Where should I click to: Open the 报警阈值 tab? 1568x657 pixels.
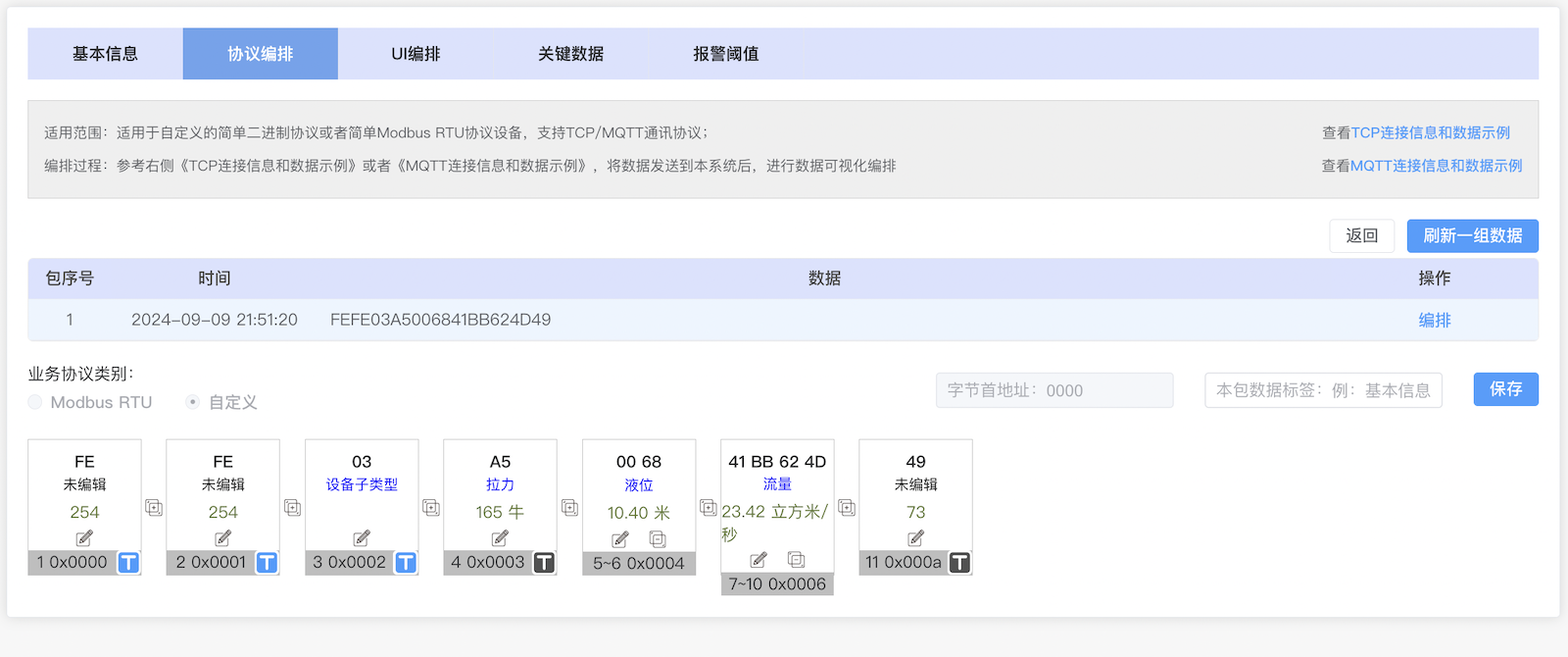[x=726, y=54]
